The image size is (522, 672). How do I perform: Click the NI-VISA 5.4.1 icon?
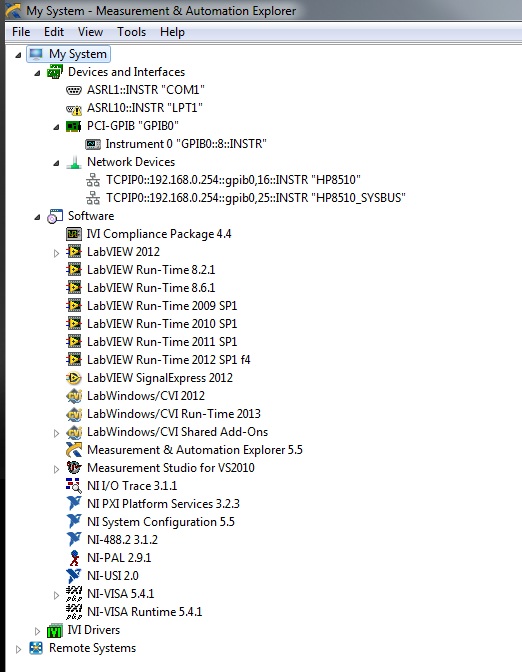click(x=74, y=594)
